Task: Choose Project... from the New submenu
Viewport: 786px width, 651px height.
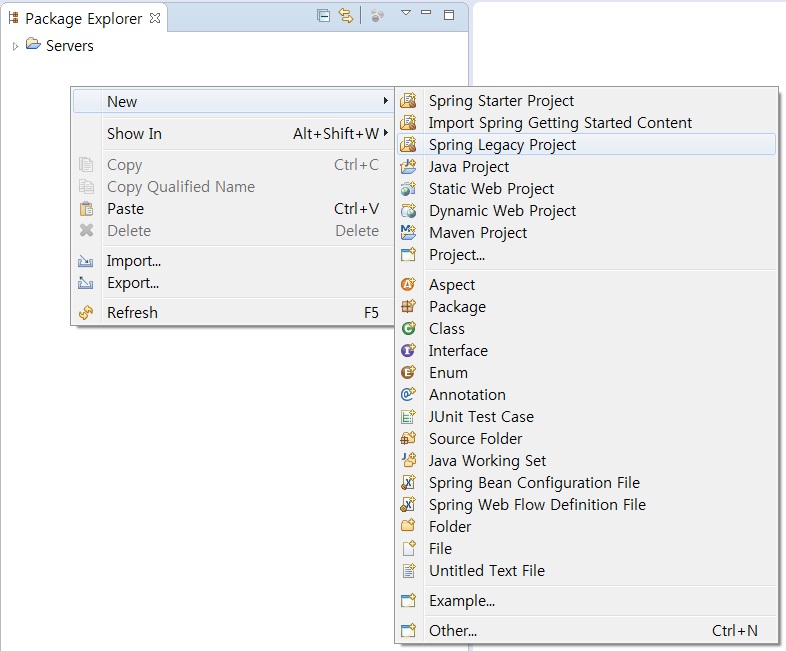Action: click(x=586, y=255)
